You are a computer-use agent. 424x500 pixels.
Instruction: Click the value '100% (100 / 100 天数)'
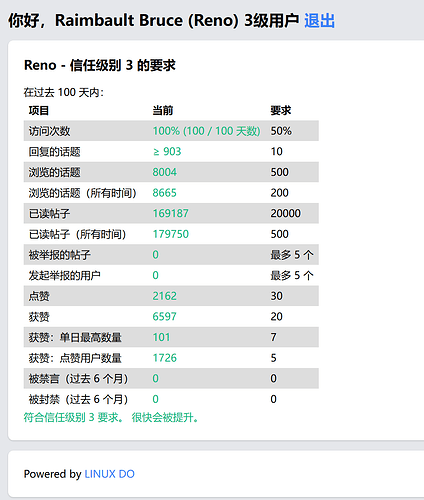pyautogui.click(x=206, y=131)
